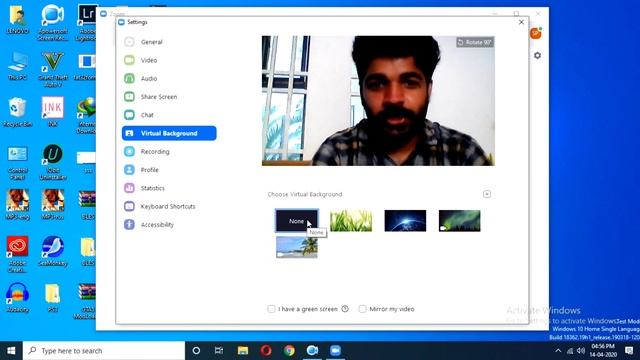
Task: Open the network icon in system tray
Action: pyautogui.click(x=570, y=351)
